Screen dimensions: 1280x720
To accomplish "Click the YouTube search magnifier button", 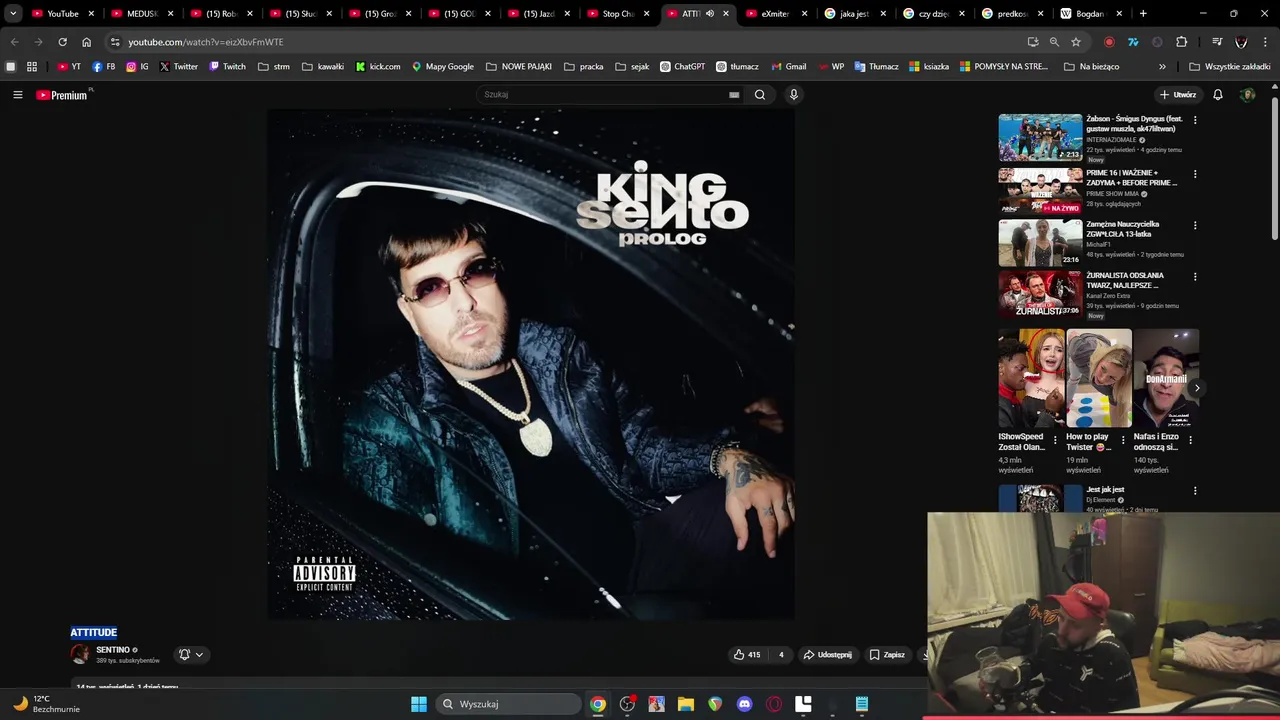I will [760, 95].
